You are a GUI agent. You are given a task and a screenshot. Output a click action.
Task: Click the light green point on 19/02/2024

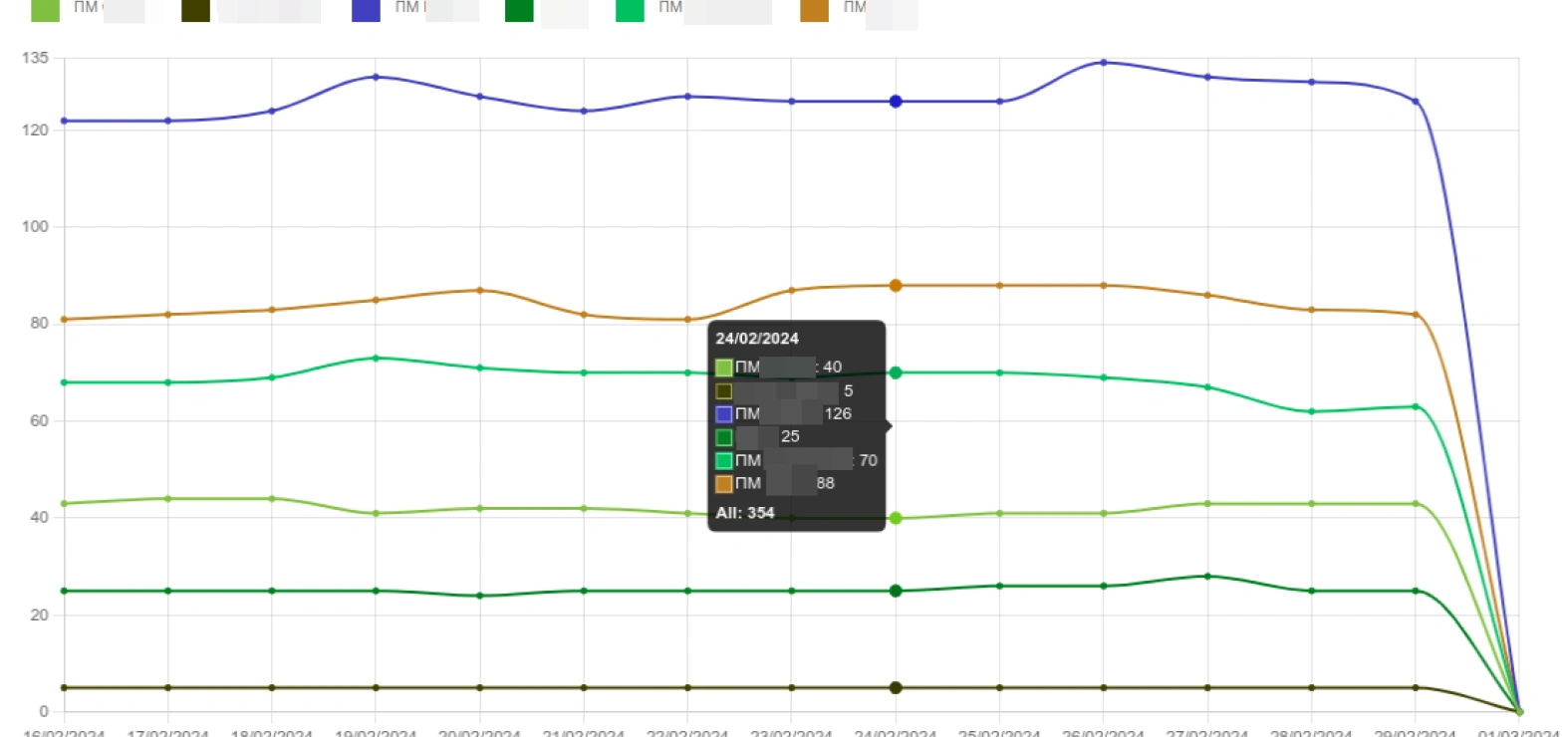[376, 514]
